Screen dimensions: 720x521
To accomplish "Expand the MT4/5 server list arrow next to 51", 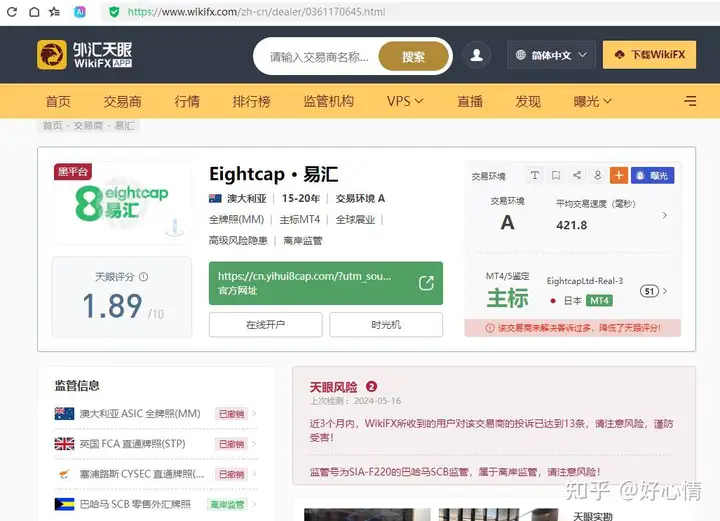I will 665,291.
